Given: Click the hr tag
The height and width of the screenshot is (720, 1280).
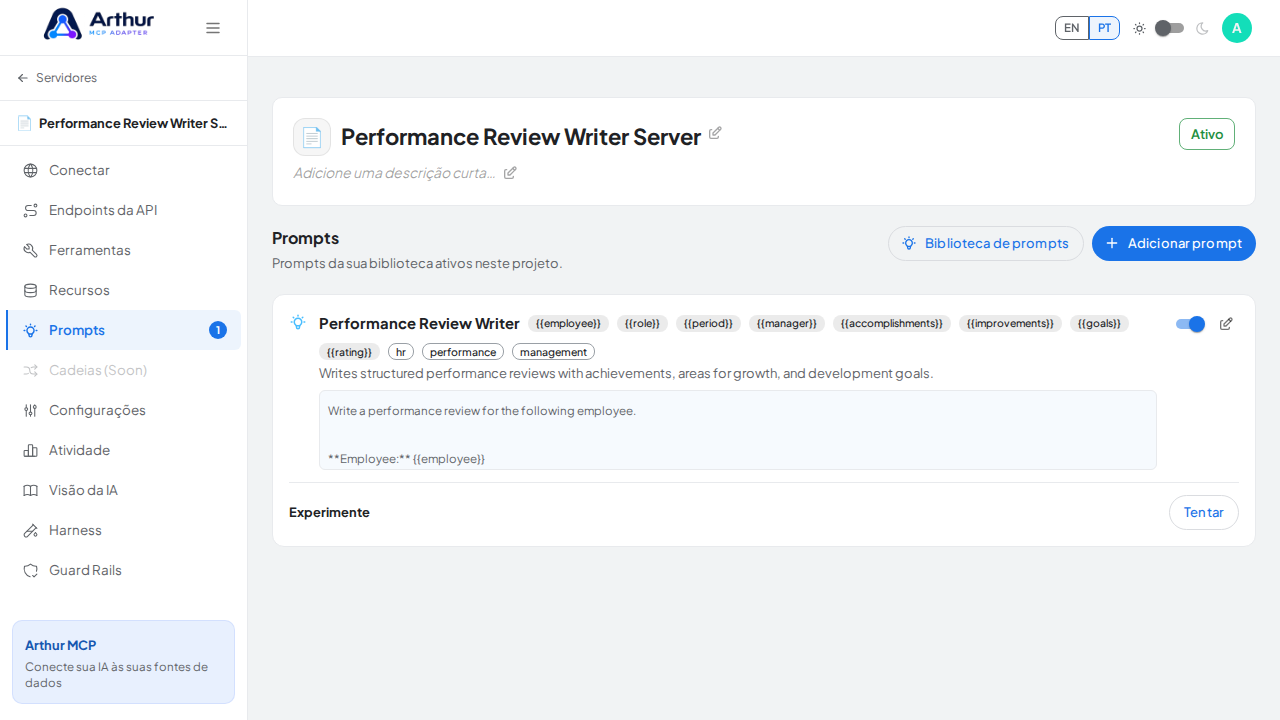Looking at the screenshot, I should pyautogui.click(x=401, y=352).
